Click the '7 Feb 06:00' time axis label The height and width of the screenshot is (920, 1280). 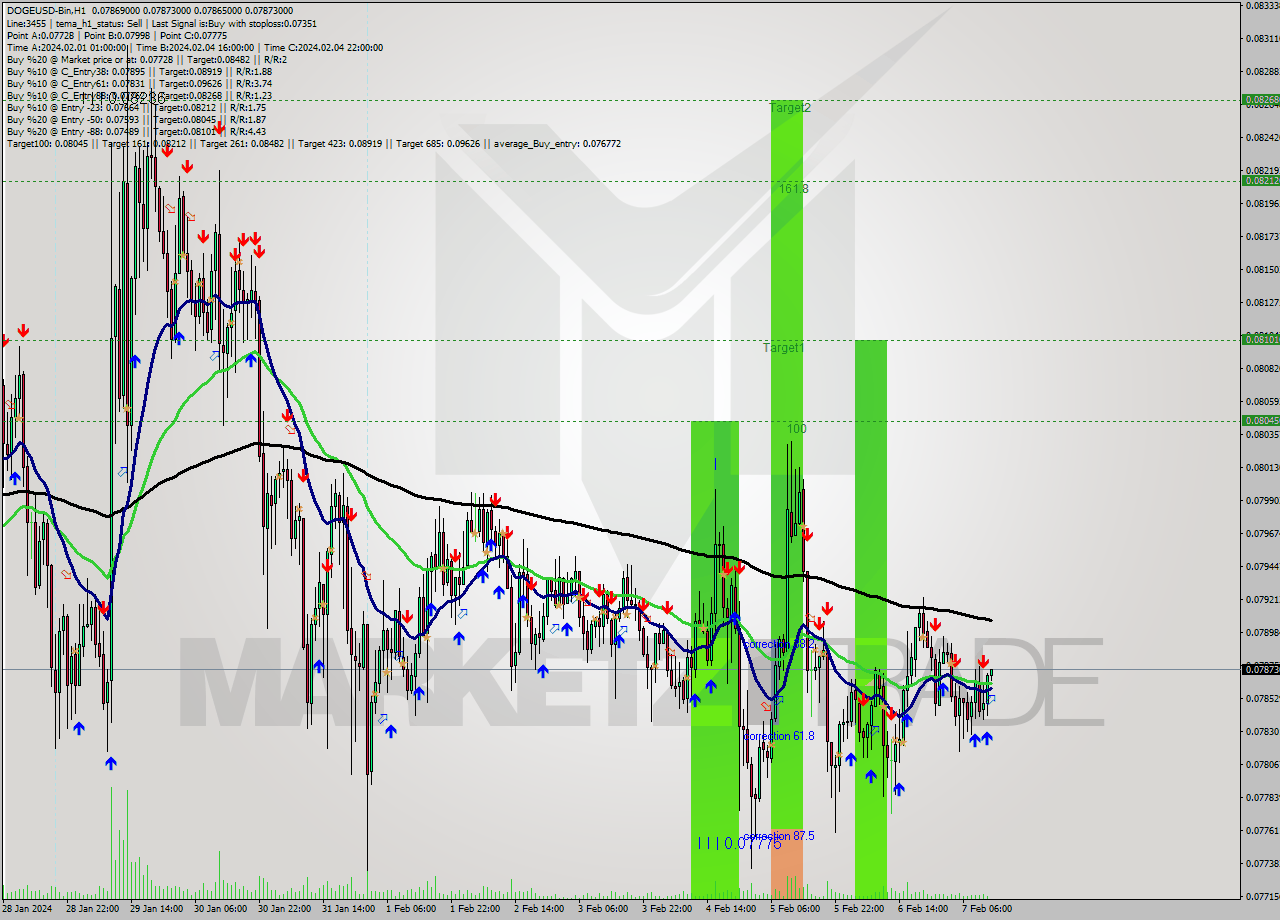tap(987, 909)
